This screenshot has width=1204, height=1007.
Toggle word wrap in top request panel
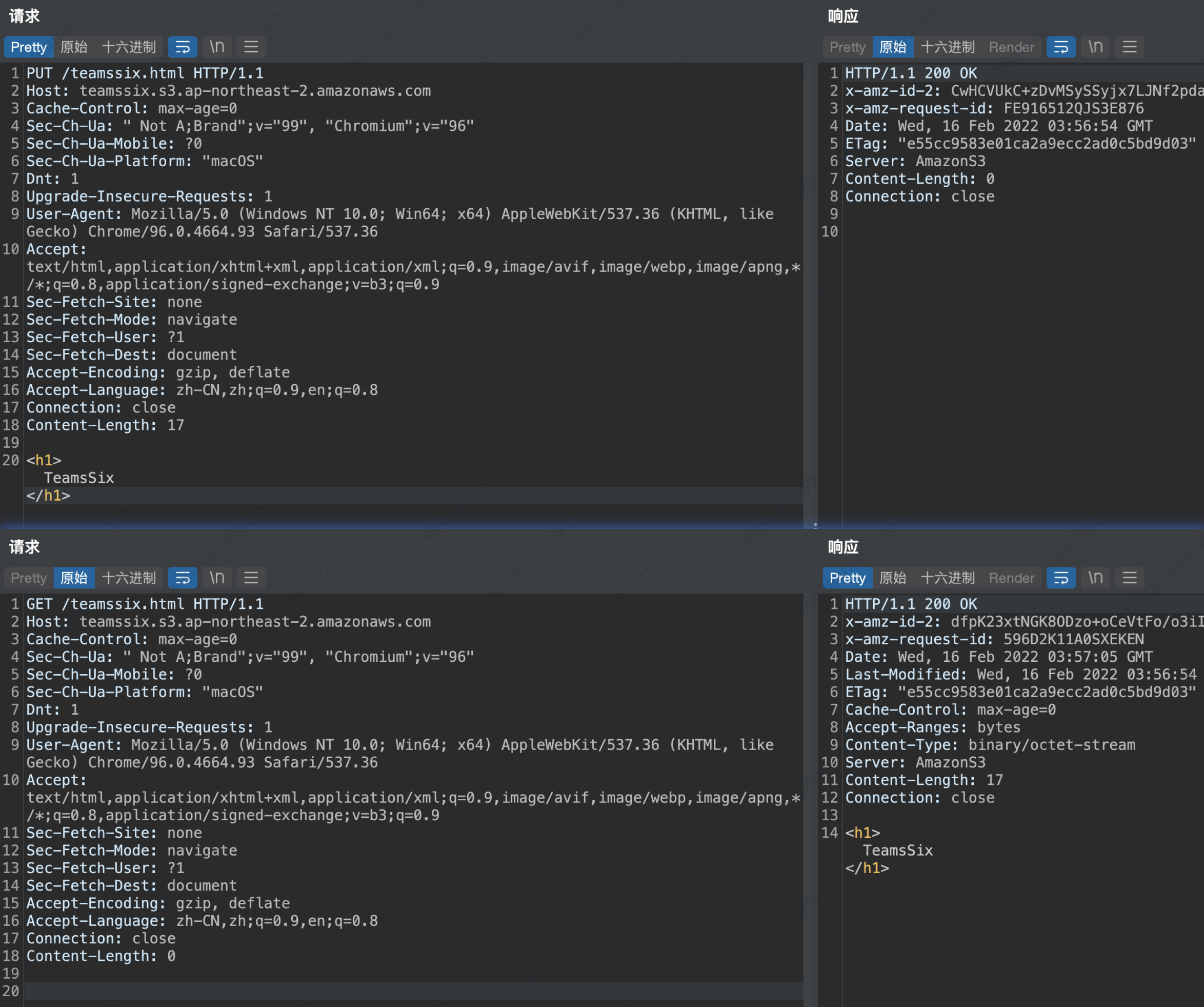(x=183, y=47)
